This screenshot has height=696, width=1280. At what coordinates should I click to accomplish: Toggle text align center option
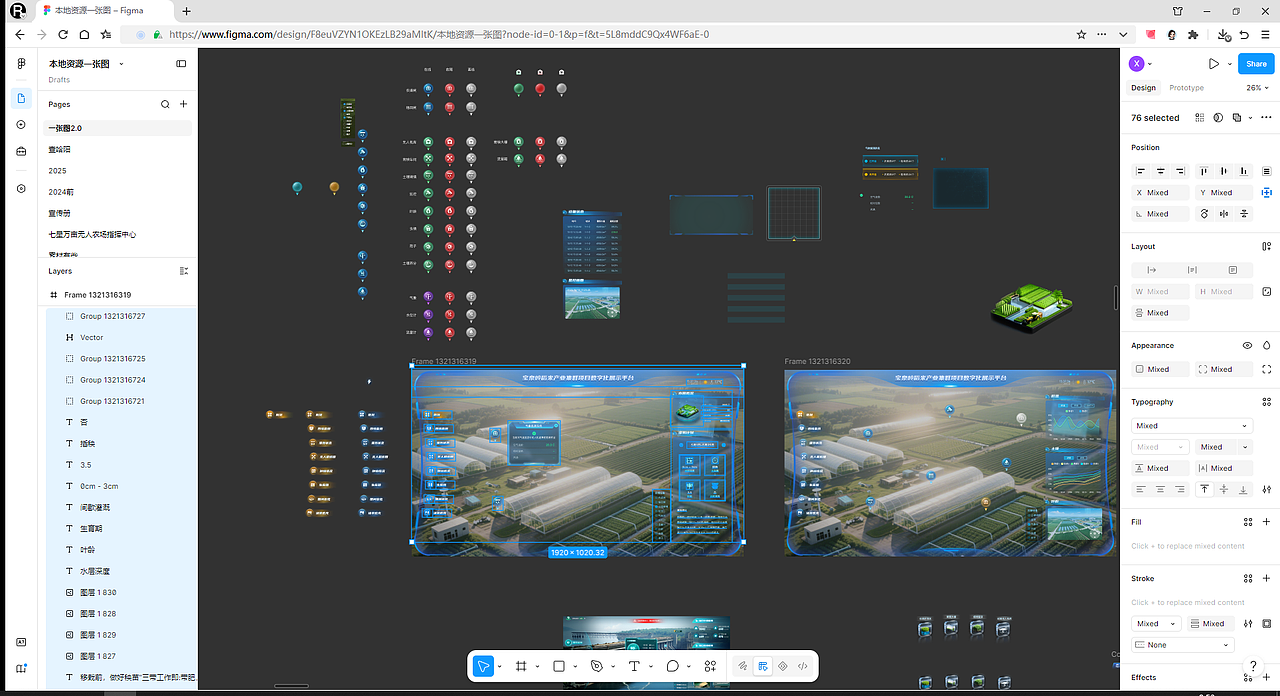pyautogui.click(x=1161, y=489)
